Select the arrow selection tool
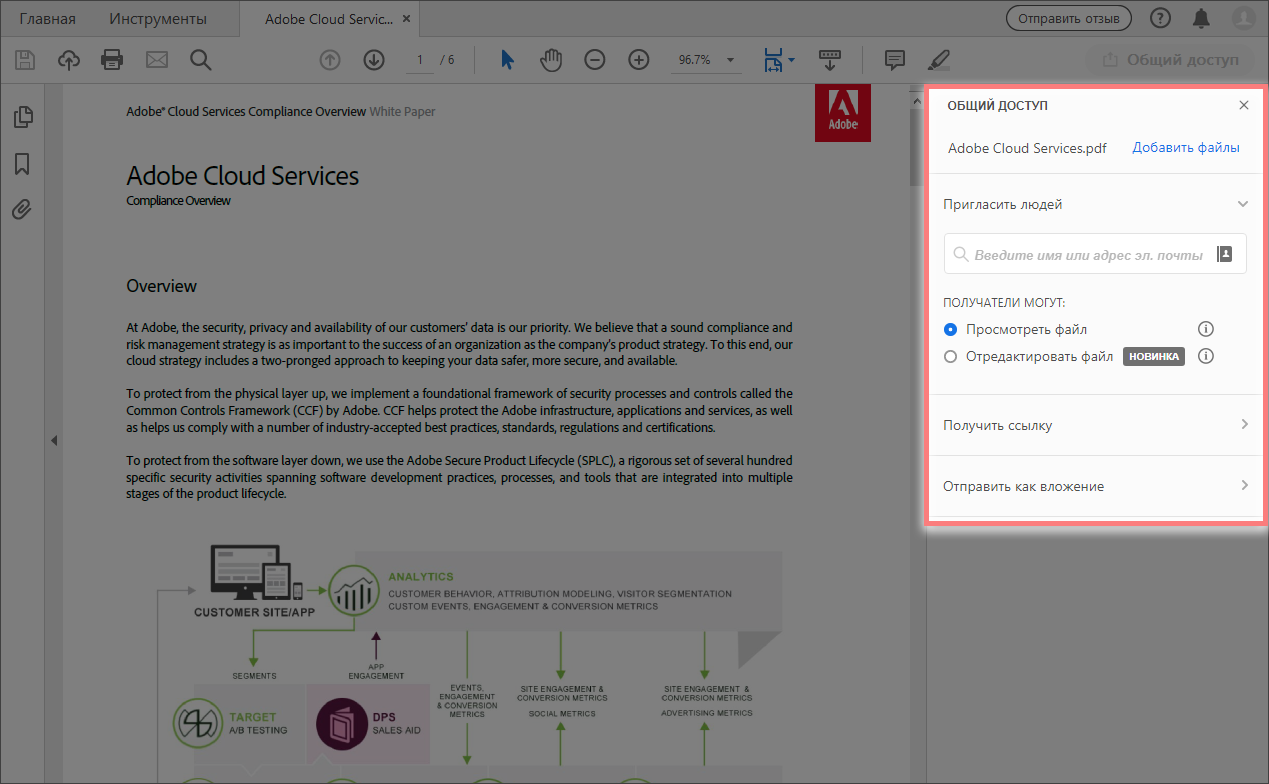This screenshot has width=1269, height=784. [507, 60]
